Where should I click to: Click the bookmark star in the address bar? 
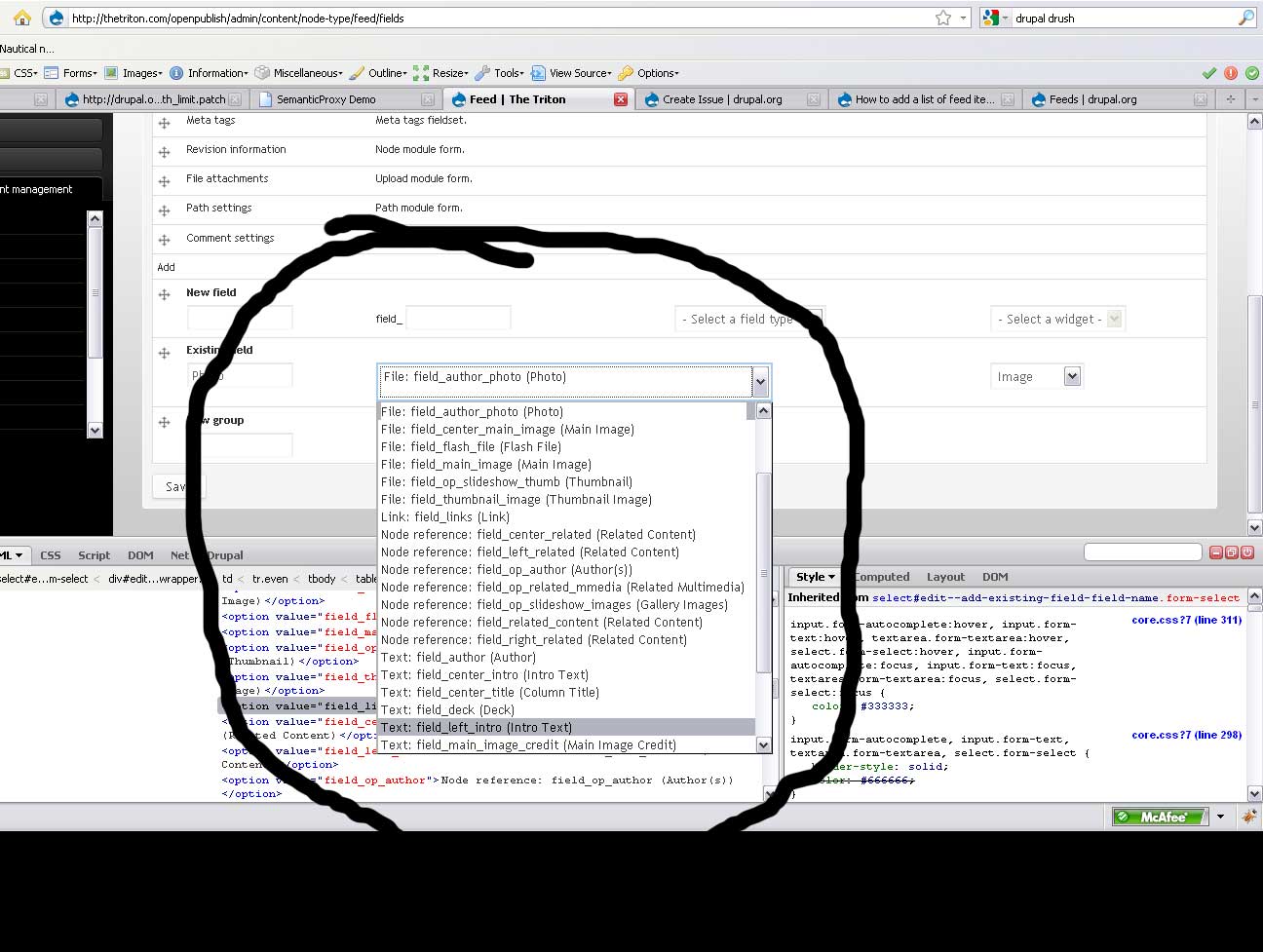point(944,17)
